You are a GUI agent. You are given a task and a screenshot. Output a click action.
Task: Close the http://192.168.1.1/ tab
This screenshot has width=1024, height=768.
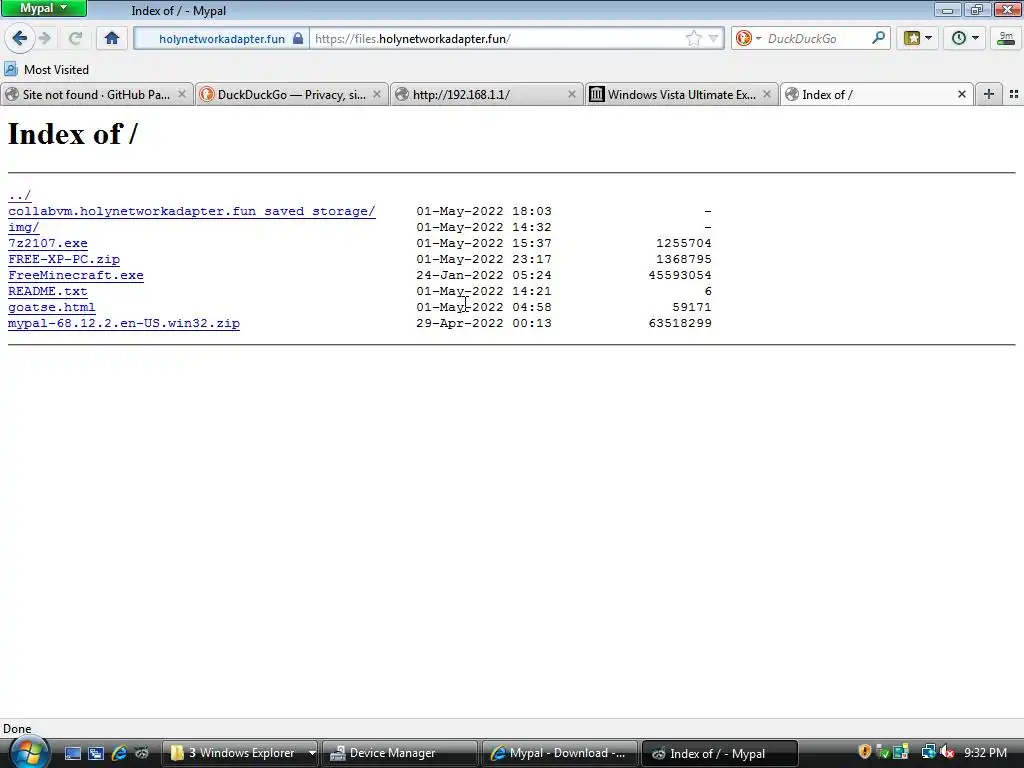pos(571,95)
